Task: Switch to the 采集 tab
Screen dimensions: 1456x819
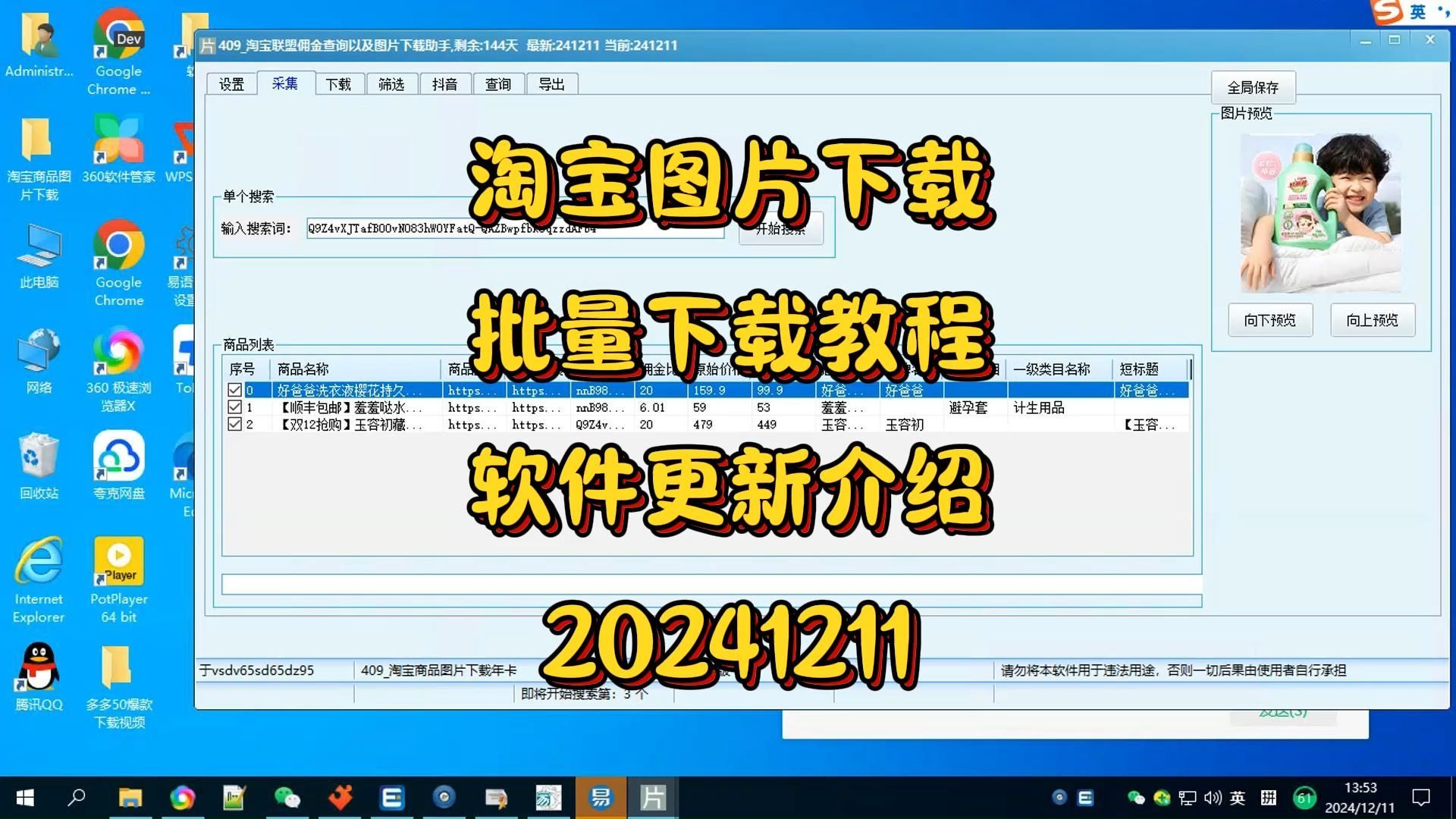Action: click(284, 83)
